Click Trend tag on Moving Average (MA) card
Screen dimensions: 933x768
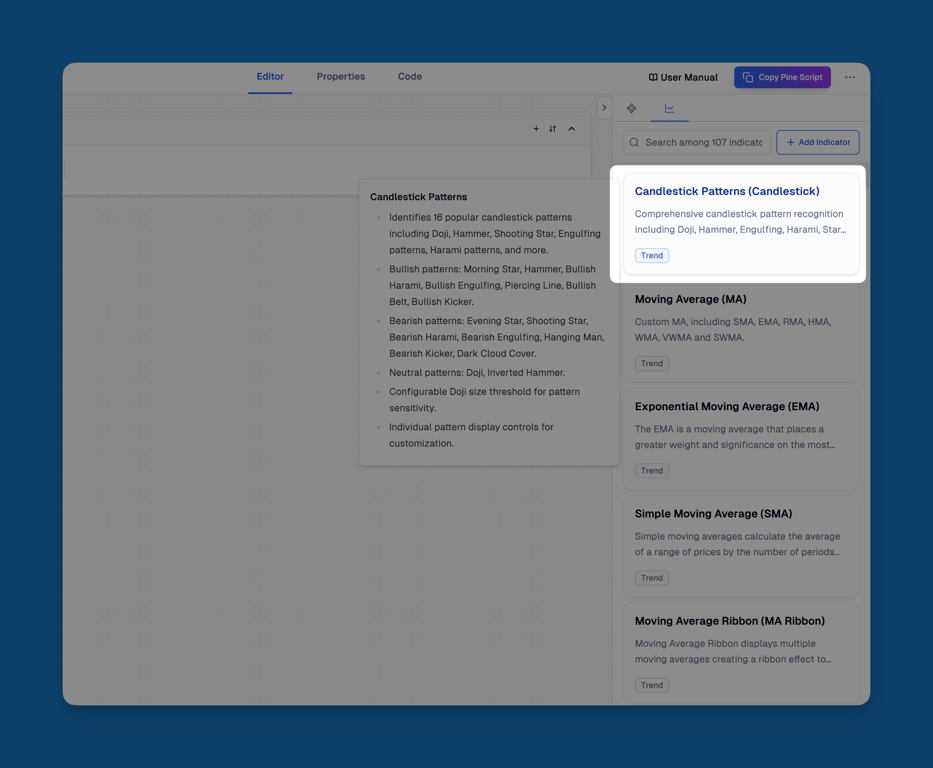click(x=652, y=363)
